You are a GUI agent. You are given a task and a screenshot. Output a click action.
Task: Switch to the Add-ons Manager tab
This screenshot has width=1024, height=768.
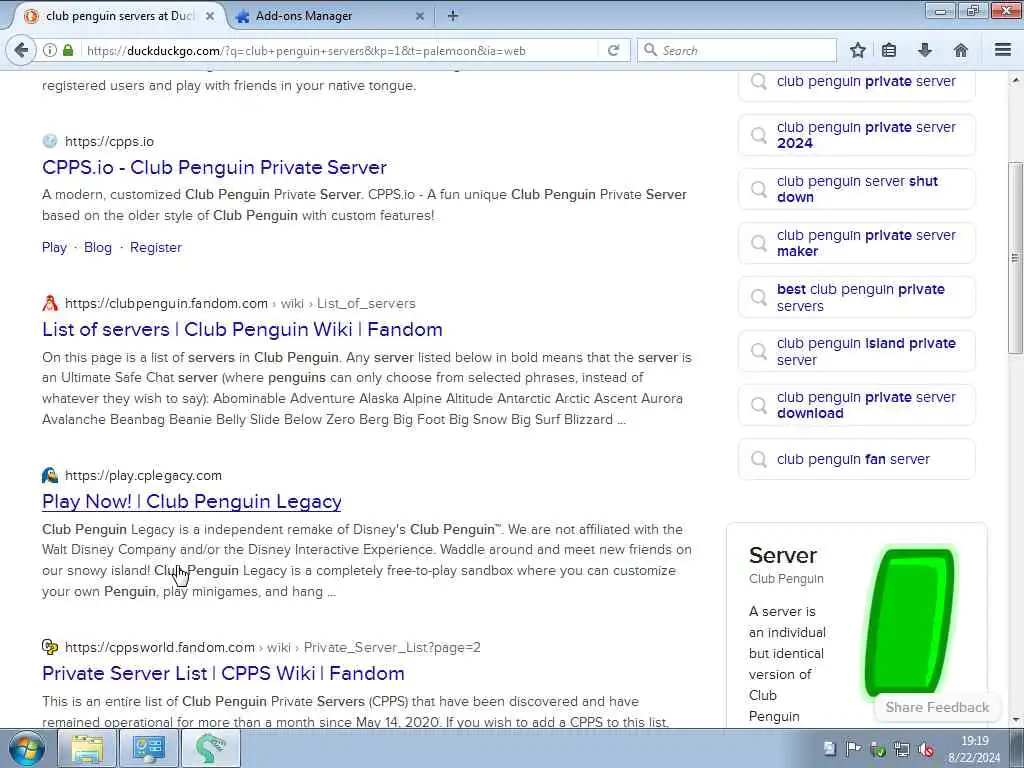(329, 16)
